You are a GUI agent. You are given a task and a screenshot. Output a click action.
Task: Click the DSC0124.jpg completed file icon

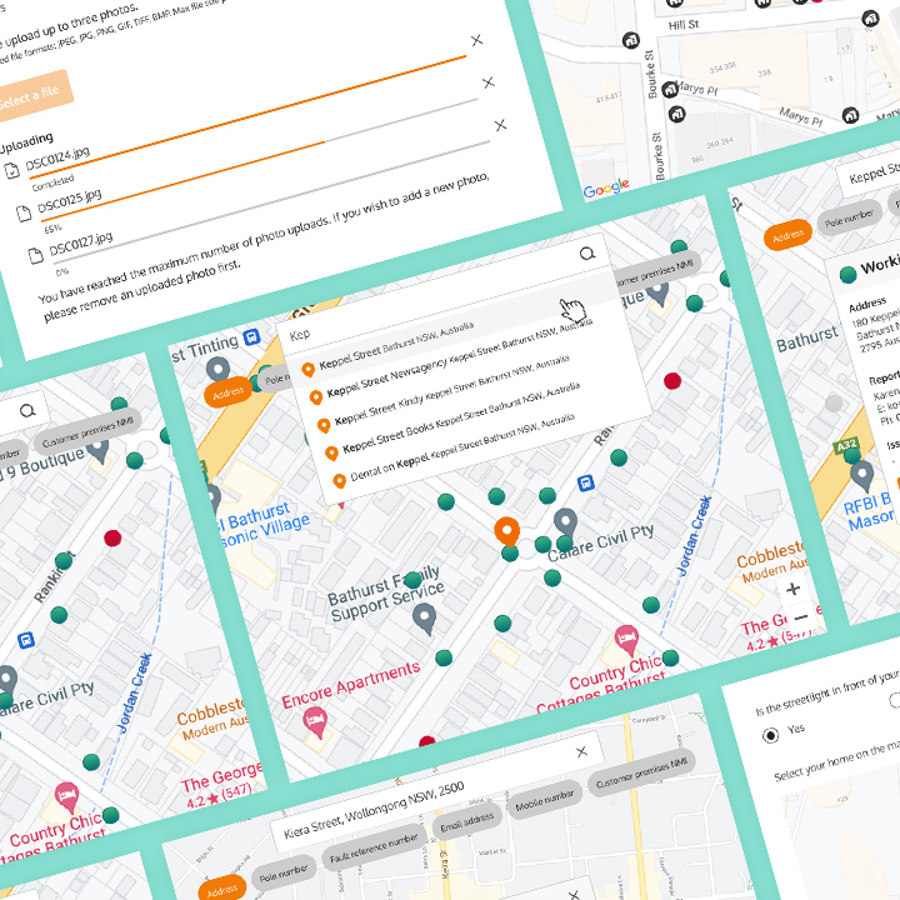coord(11,170)
